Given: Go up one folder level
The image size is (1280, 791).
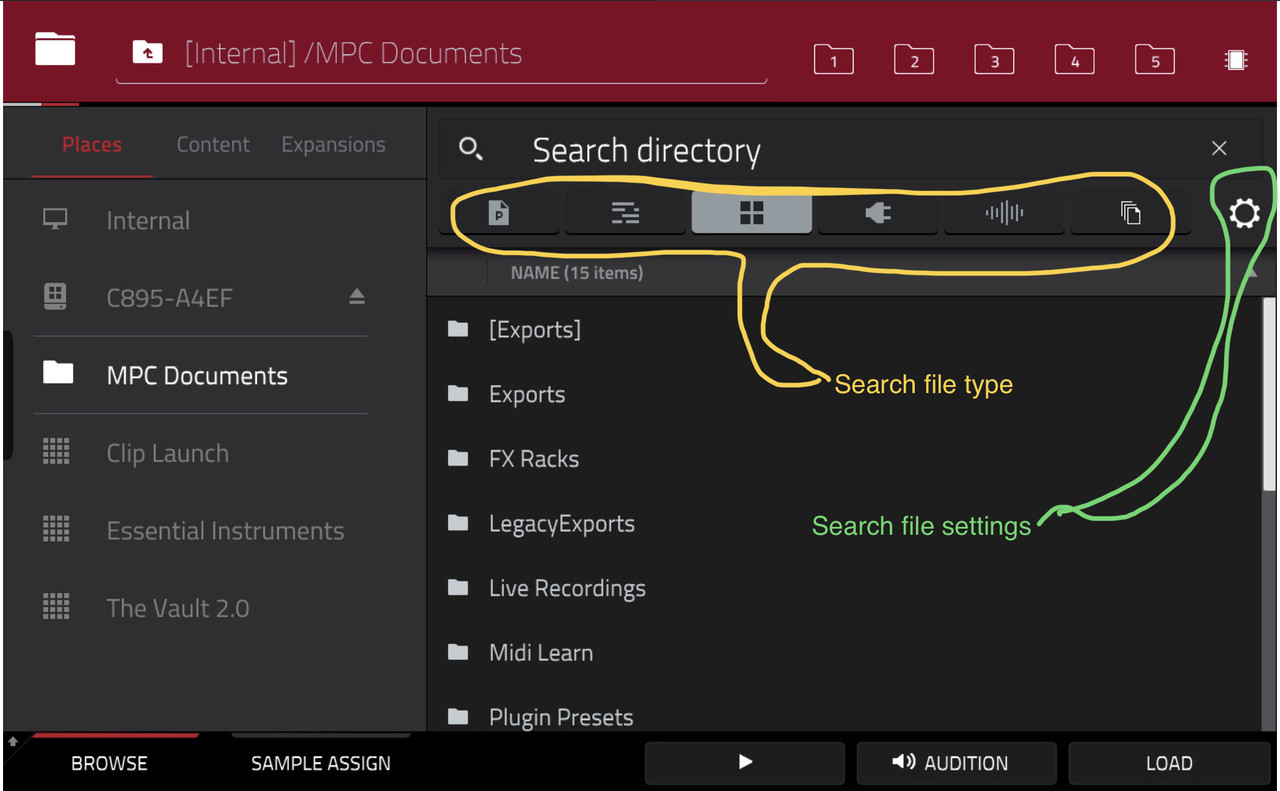Looking at the screenshot, I should [x=148, y=53].
